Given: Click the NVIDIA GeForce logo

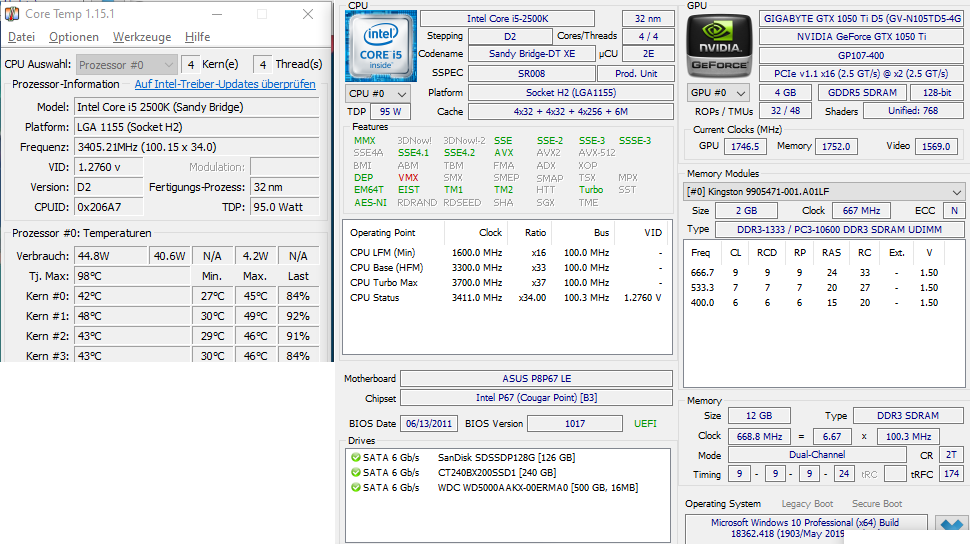Looking at the screenshot, I should click(x=719, y=46).
